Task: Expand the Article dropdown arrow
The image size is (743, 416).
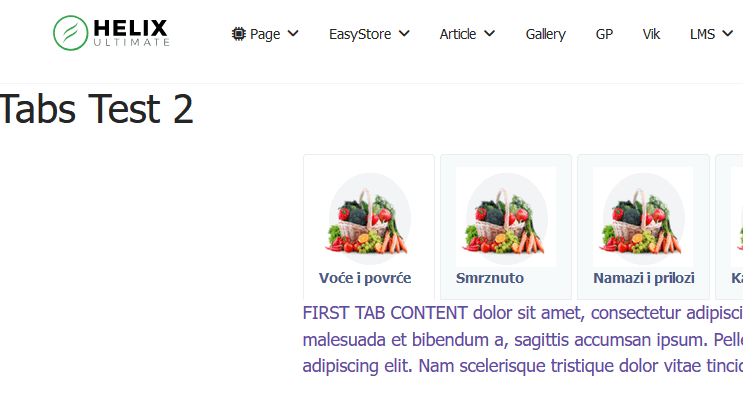Action: tap(490, 34)
